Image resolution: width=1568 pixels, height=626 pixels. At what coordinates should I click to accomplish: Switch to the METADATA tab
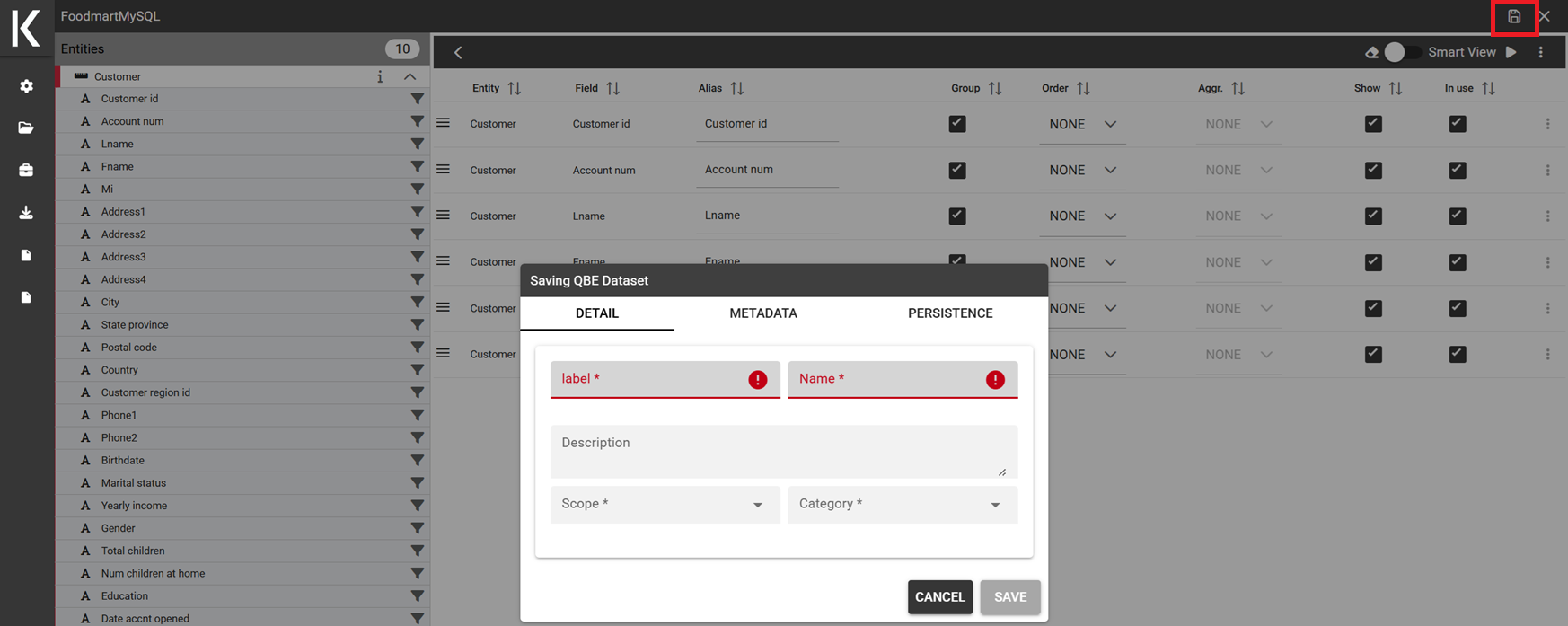point(763,313)
